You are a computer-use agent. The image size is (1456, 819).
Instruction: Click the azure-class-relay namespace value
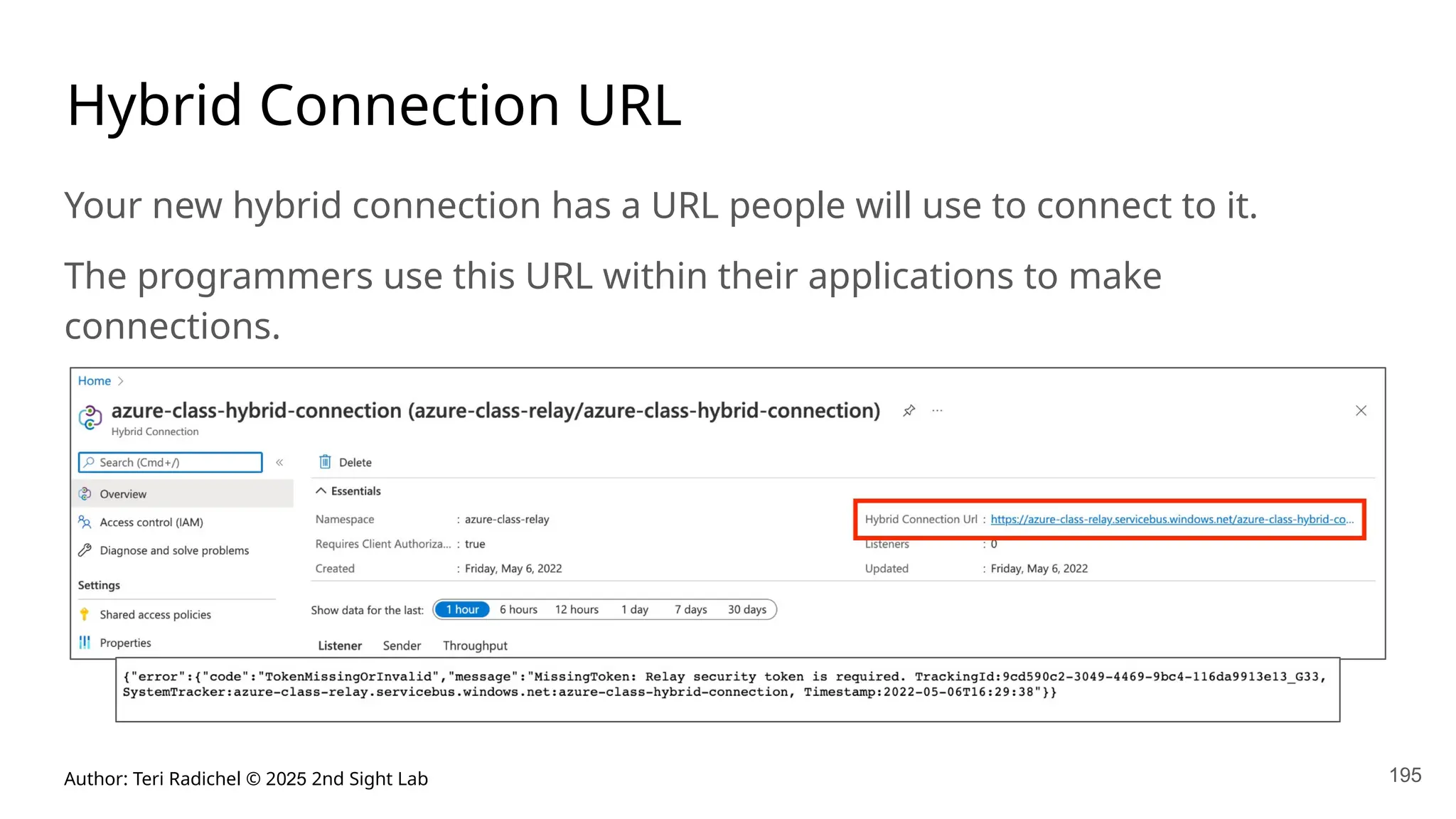507,520
